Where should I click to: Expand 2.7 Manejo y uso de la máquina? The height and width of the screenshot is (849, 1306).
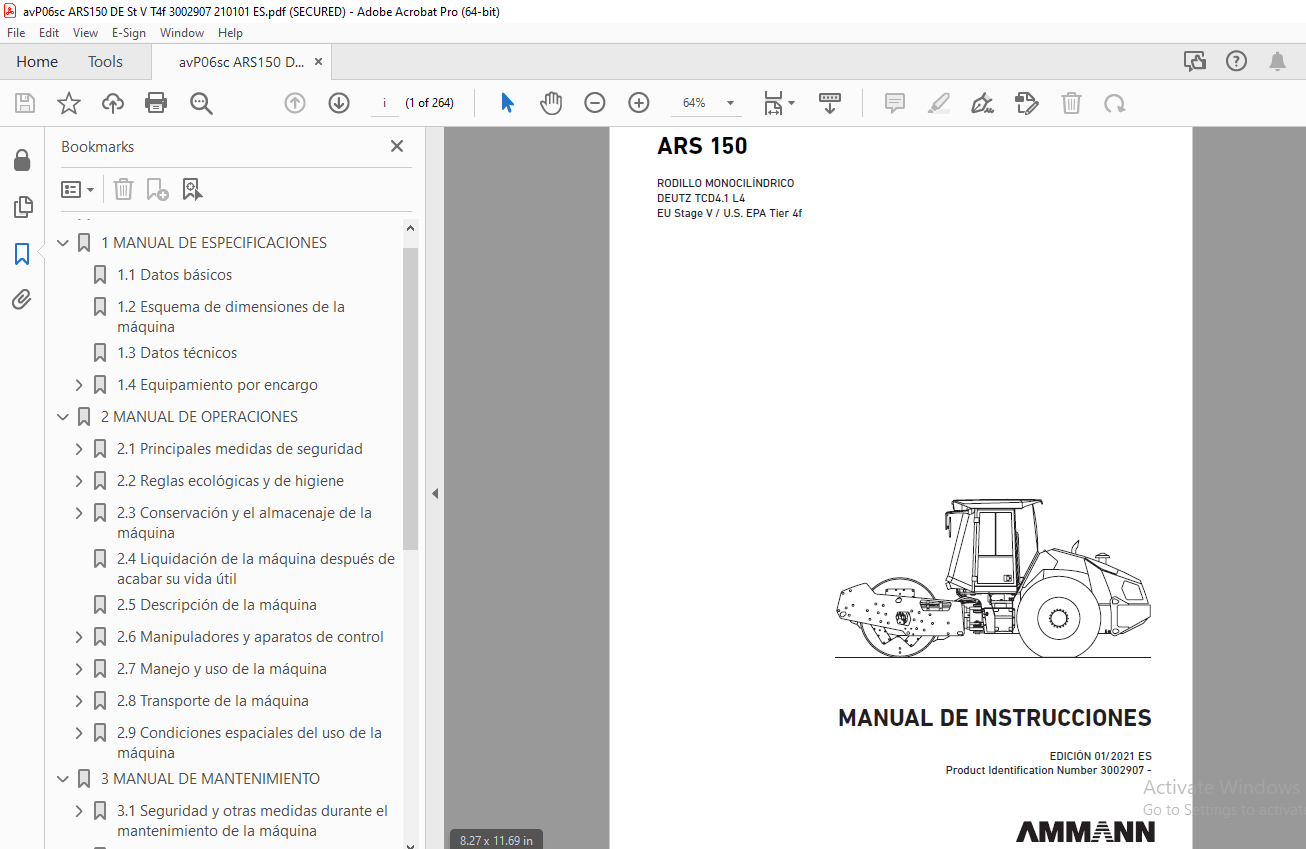pos(79,669)
